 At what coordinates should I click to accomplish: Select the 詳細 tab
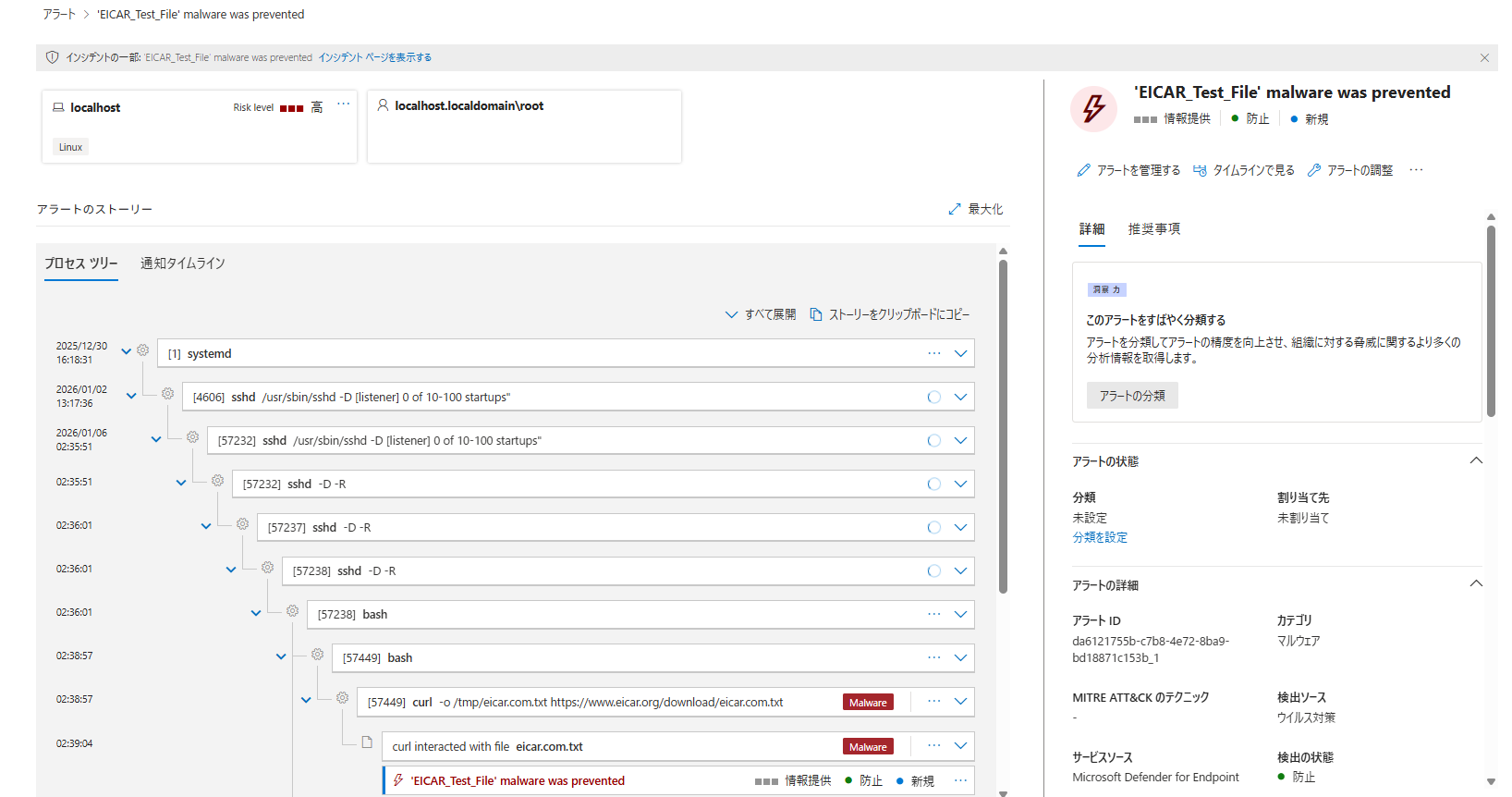(x=1091, y=228)
